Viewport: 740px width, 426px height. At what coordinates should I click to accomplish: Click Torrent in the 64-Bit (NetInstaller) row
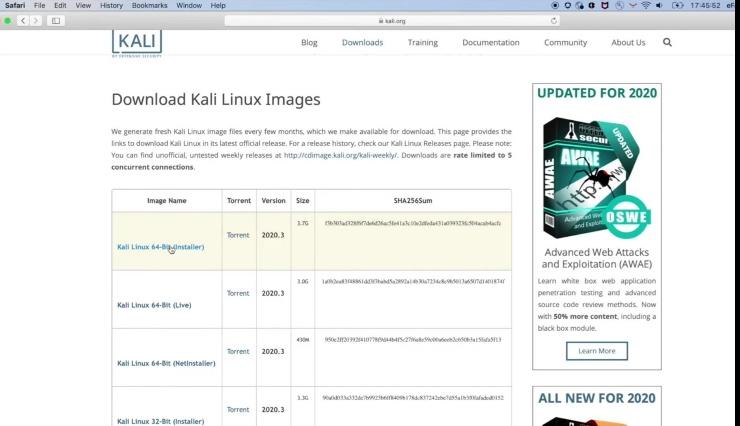238,351
